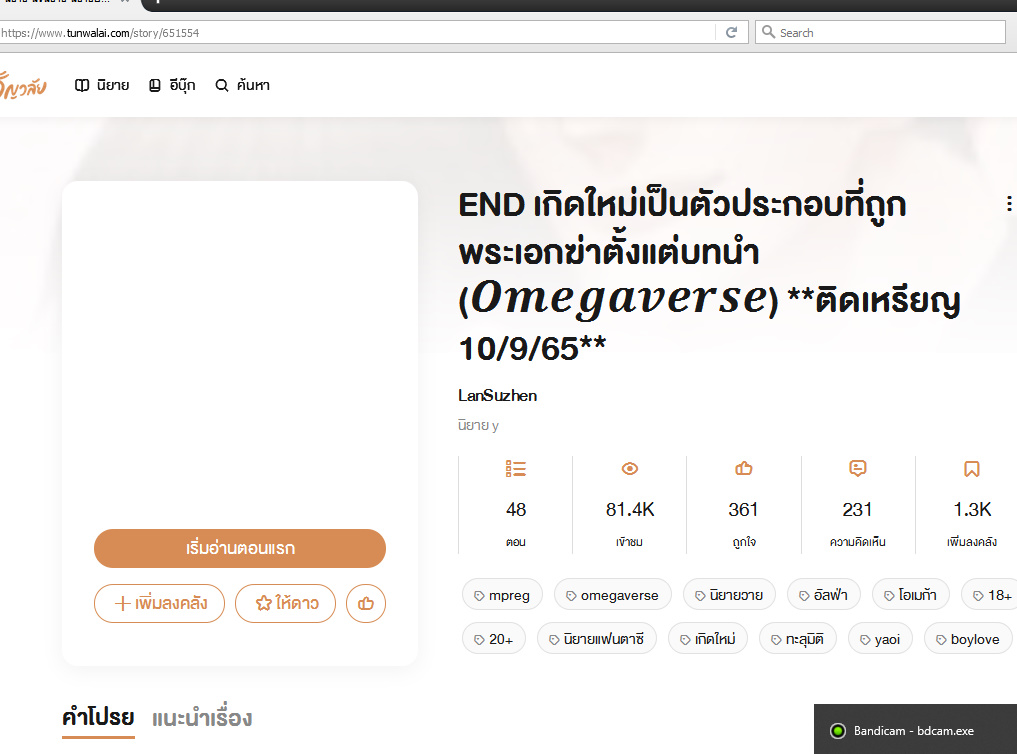Select the เกิดใหม่ tag
Screen dimensions: 1017x754
(x=708, y=639)
